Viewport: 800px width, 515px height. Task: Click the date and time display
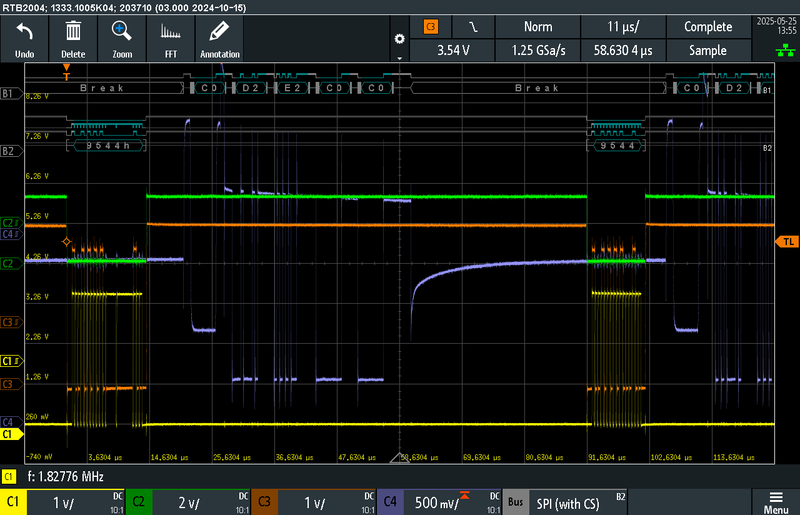coord(777,26)
